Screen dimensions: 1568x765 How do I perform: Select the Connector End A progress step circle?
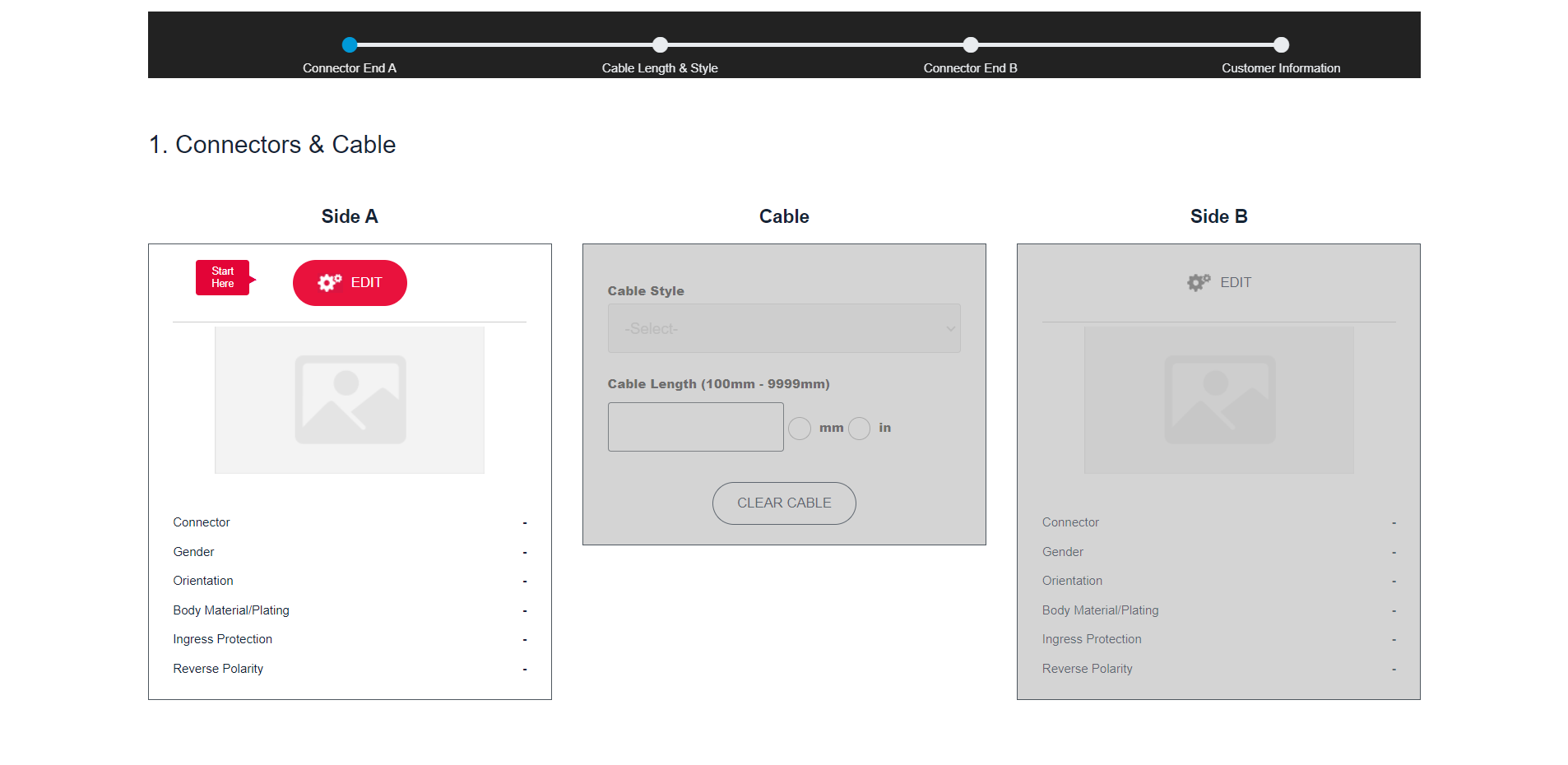point(350,44)
